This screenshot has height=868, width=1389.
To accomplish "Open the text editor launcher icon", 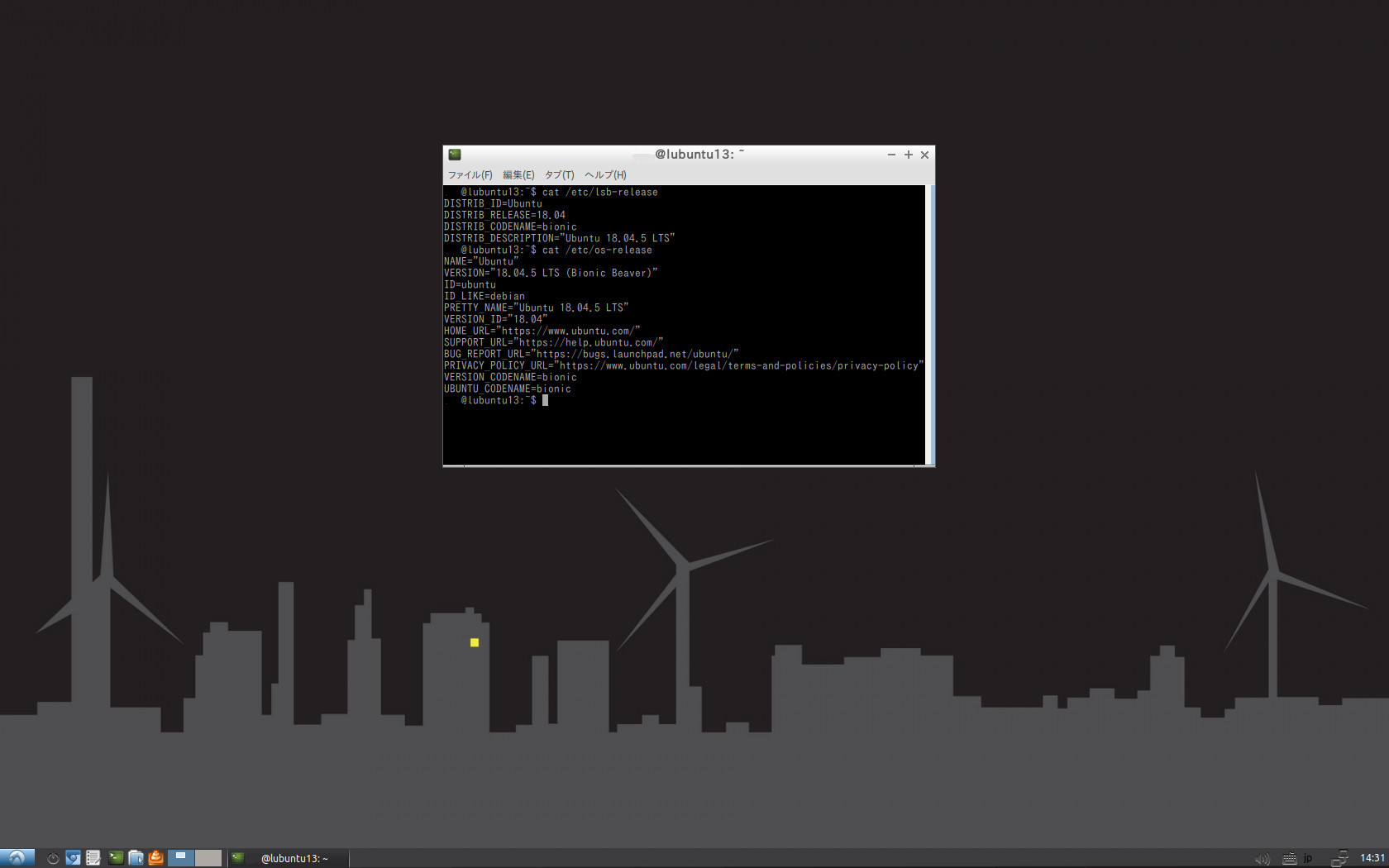I will [93, 858].
